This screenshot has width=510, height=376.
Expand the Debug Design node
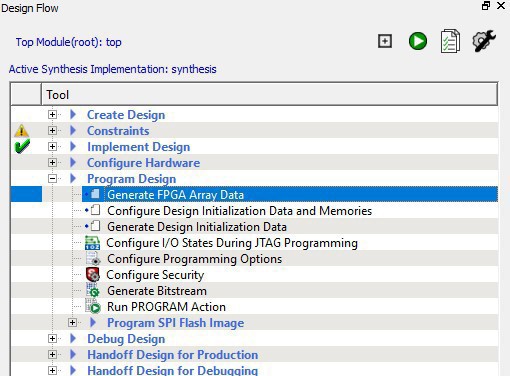pos(52,339)
